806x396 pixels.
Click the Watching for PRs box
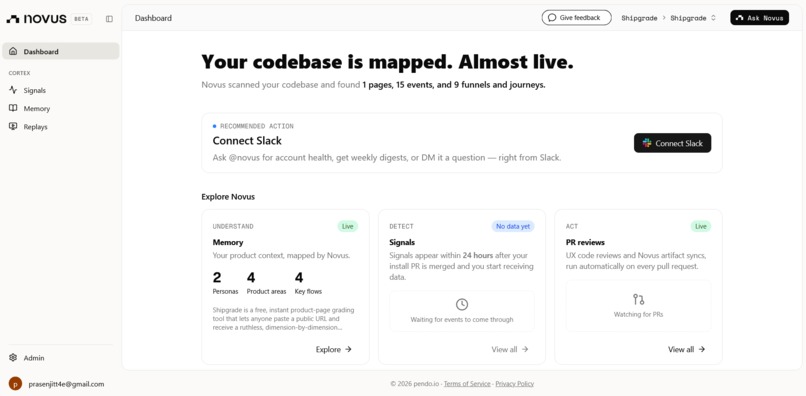[x=638, y=305]
